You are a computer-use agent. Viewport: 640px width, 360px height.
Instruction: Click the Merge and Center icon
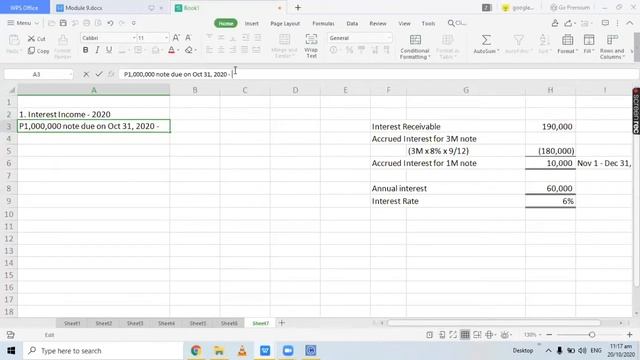point(284,40)
